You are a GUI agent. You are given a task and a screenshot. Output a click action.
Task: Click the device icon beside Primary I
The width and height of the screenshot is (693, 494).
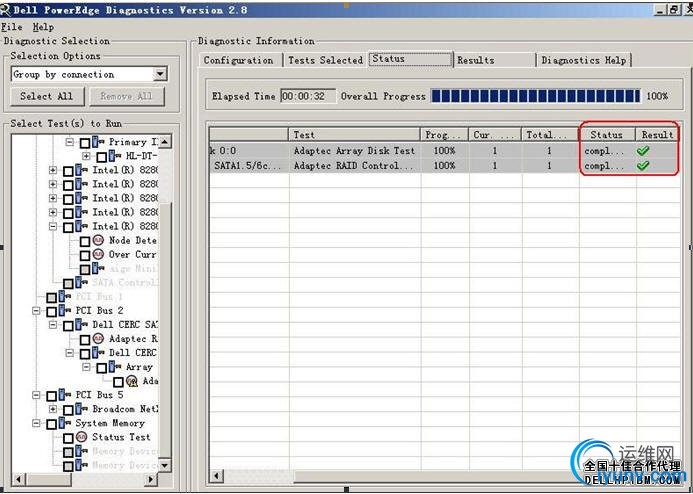pos(98,142)
